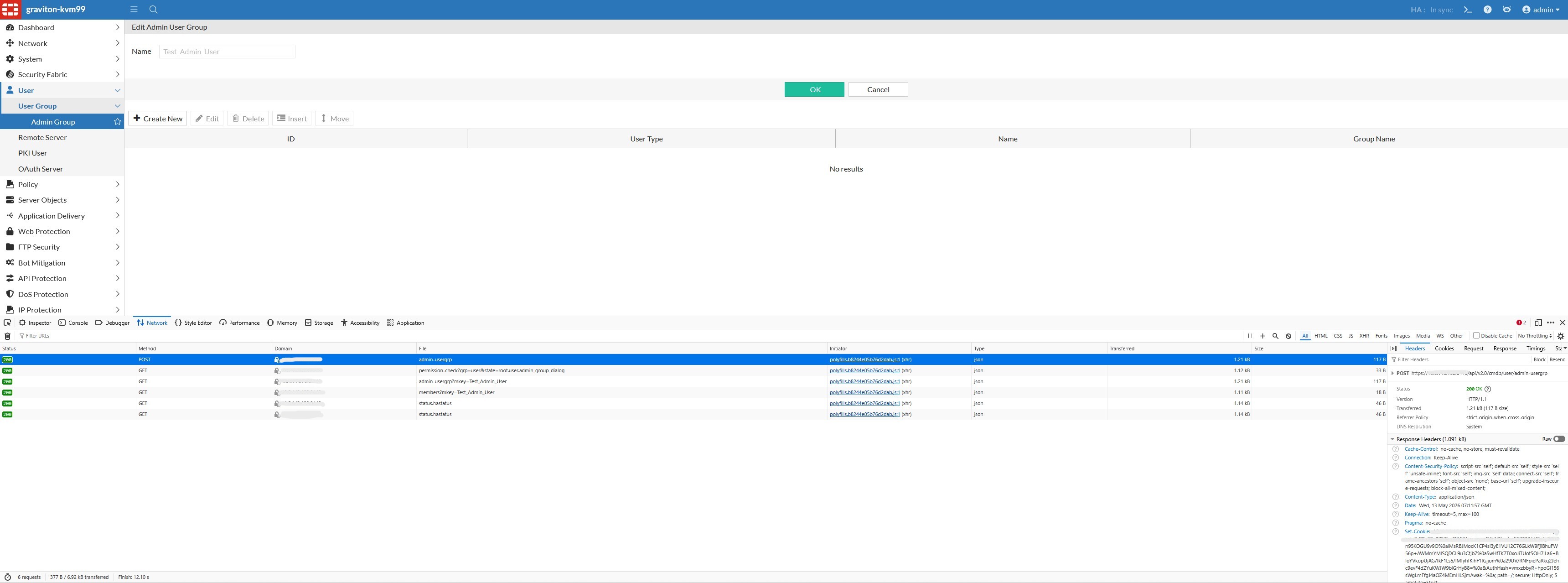The height and width of the screenshot is (583, 1568).
Task: Toggle responsive design mode icon
Action: tap(1538, 323)
